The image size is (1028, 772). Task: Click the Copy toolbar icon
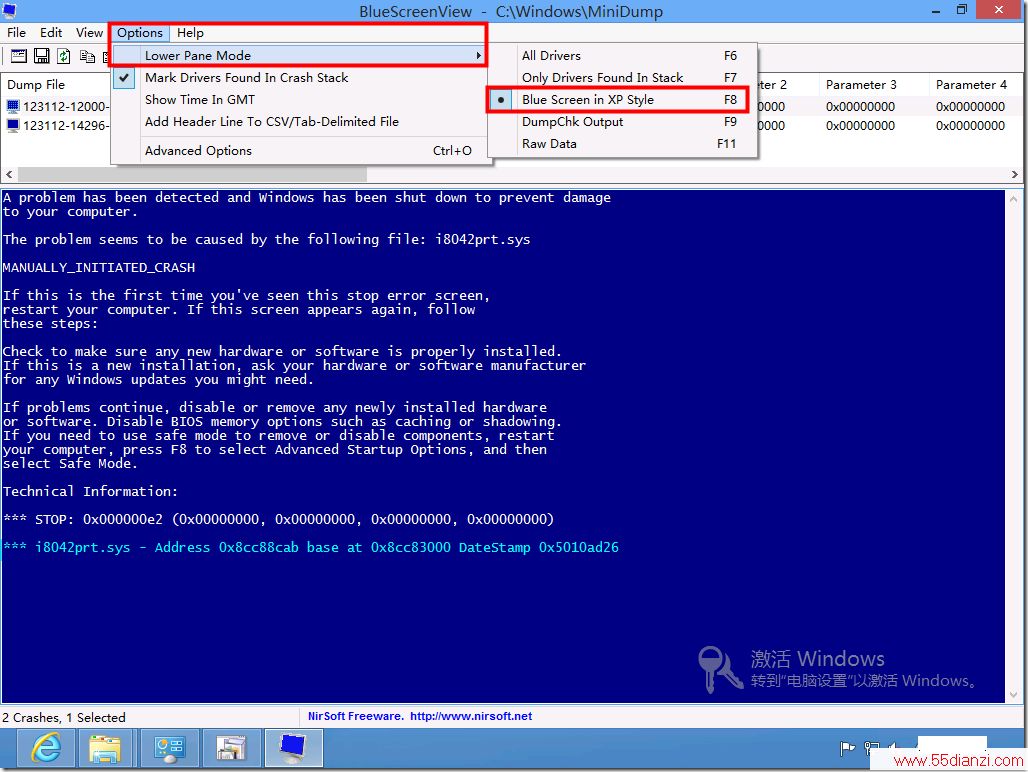[x=87, y=56]
